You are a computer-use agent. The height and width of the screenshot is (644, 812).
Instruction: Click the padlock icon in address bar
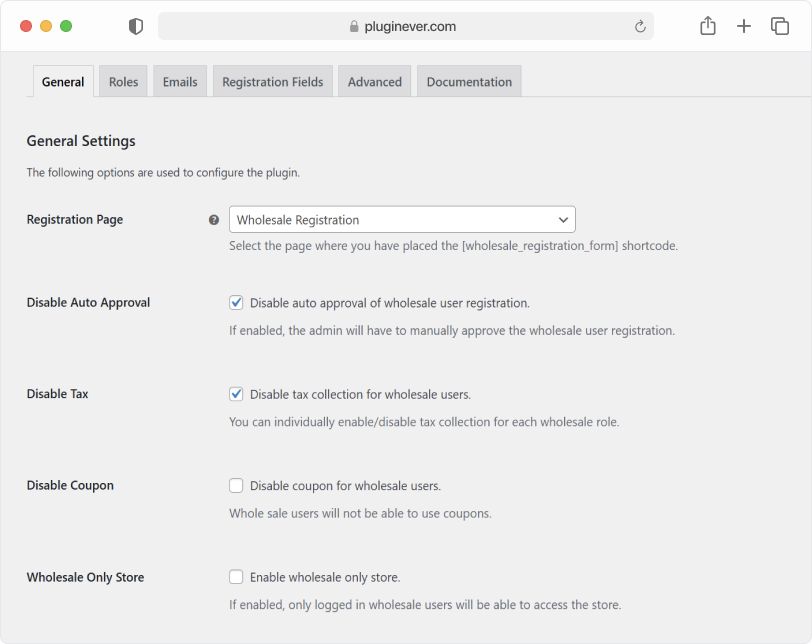tap(354, 27)
